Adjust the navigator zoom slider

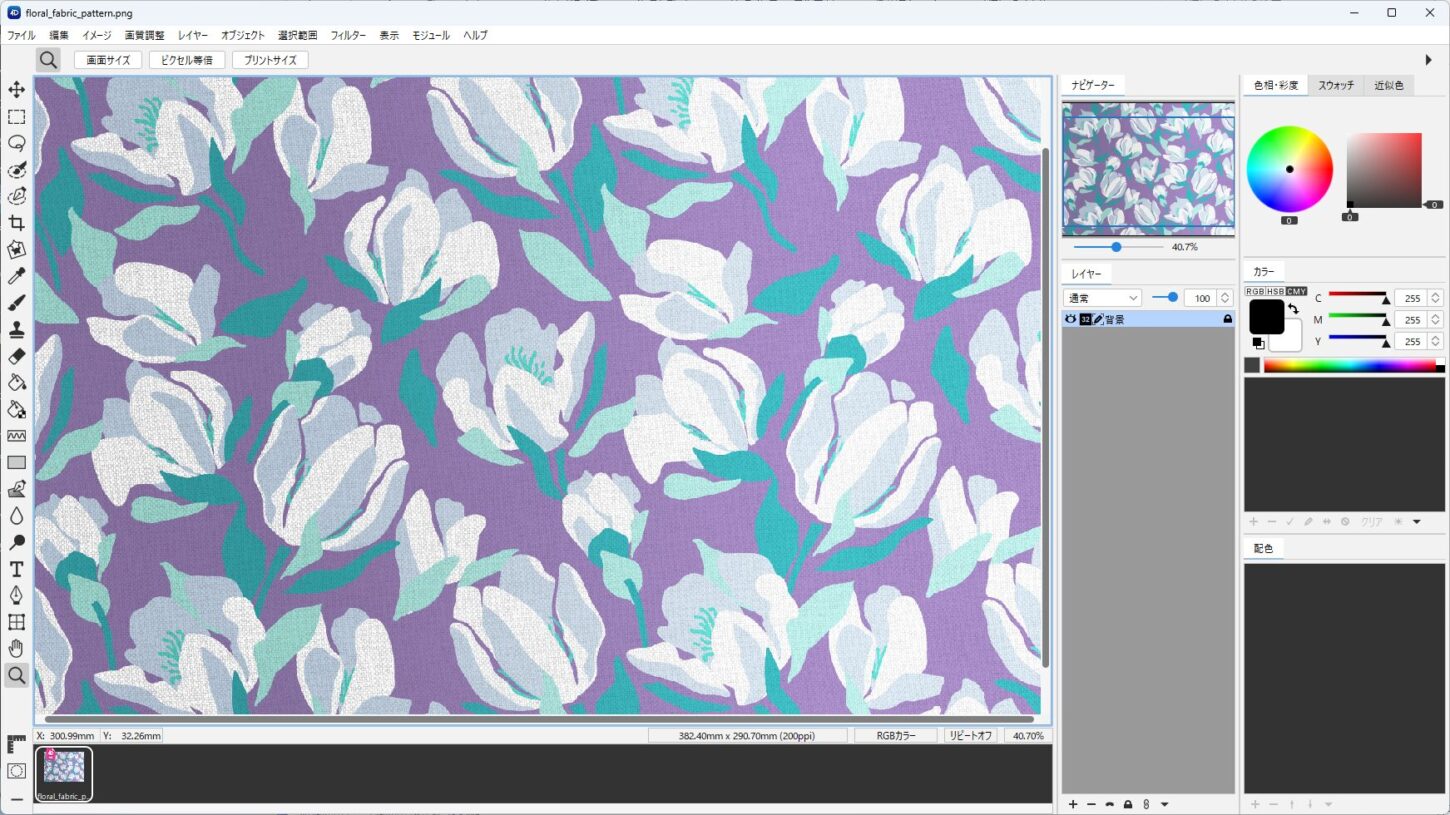coord(1118,247)
